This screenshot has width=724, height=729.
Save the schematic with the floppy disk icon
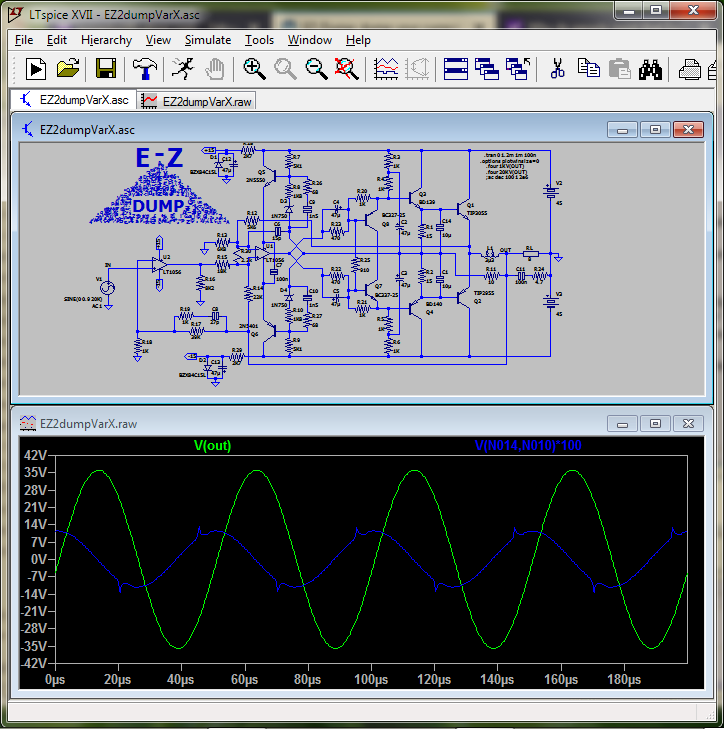point(106,69)
